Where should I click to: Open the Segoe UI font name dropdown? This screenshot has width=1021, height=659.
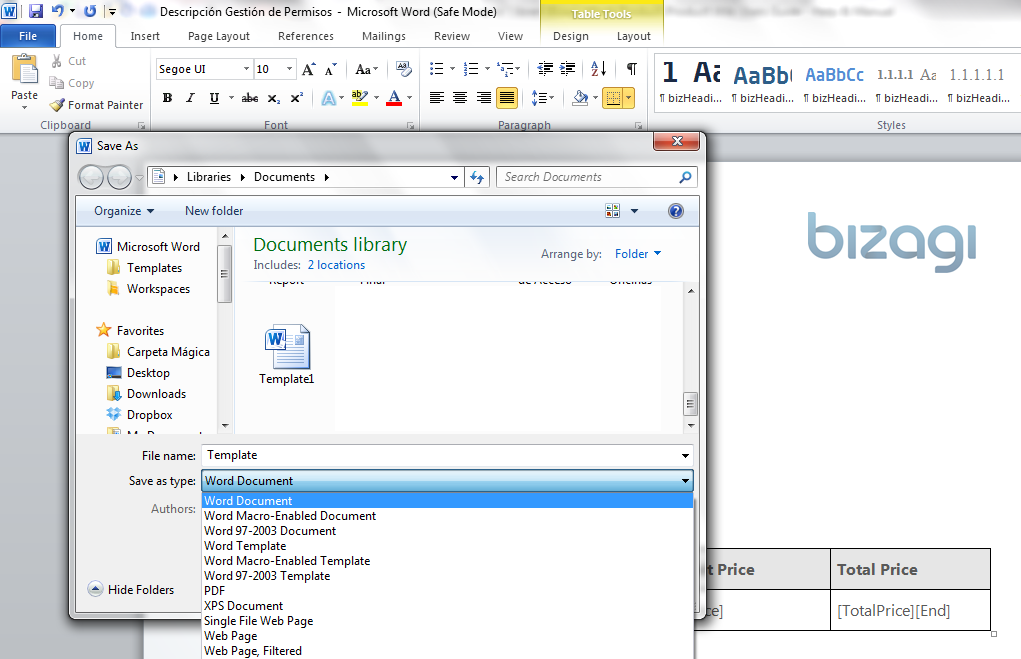point(246,69)
